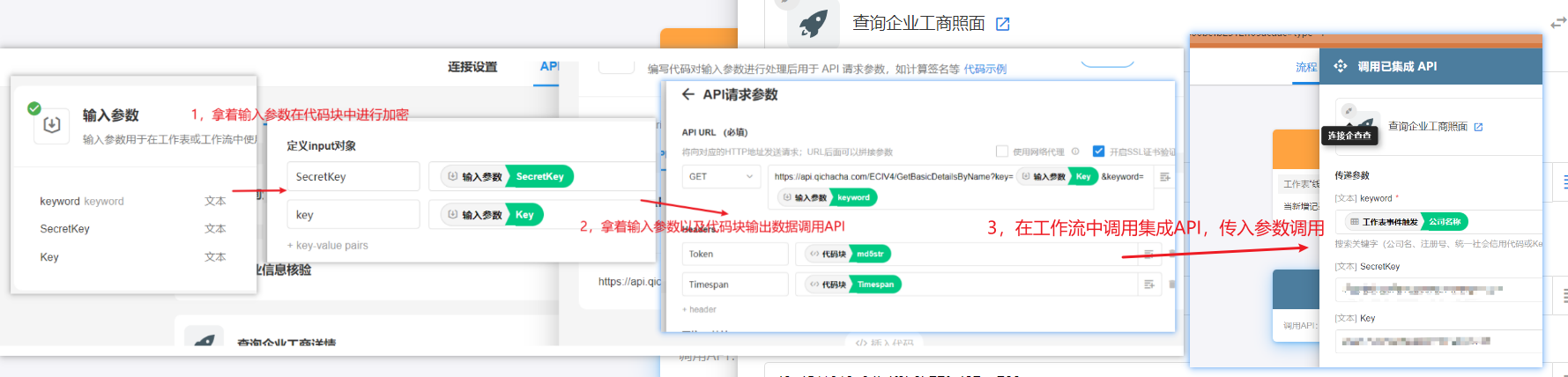Uncheck the 开启SSL证书验证 checkbox
The image size is (1568, 377).
coord(1098,152)
